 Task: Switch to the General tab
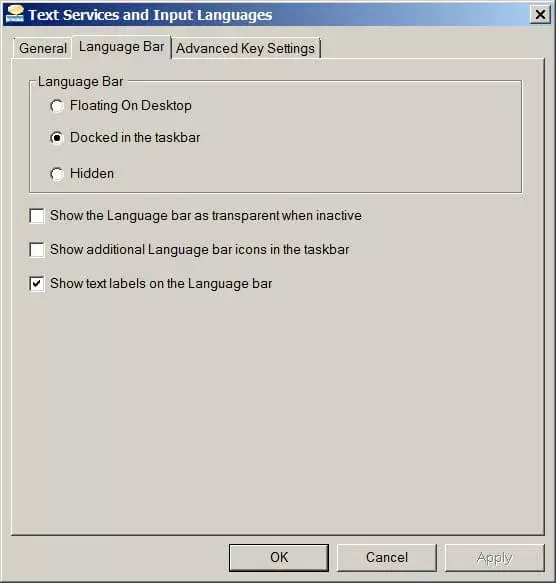point(43,48)
